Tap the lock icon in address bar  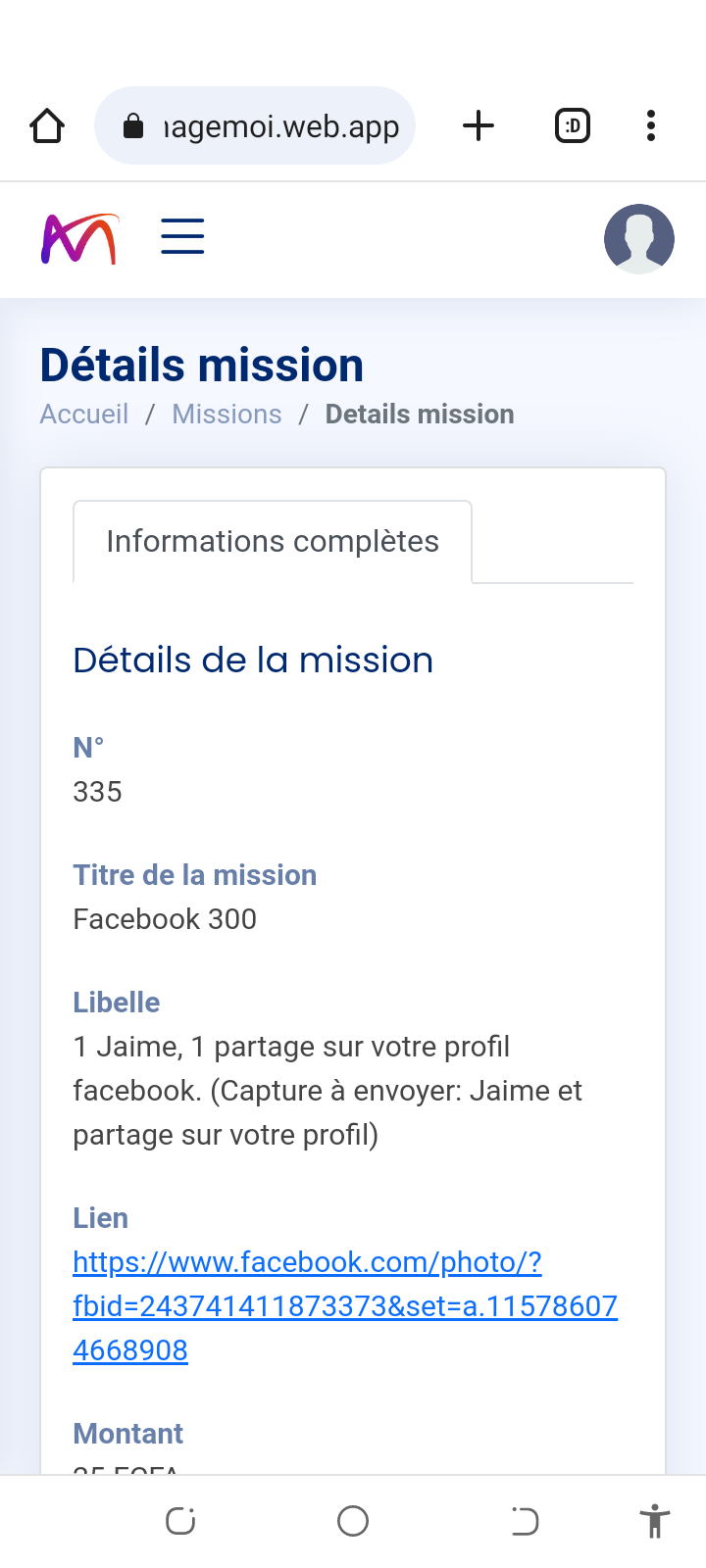click(133, 126)
